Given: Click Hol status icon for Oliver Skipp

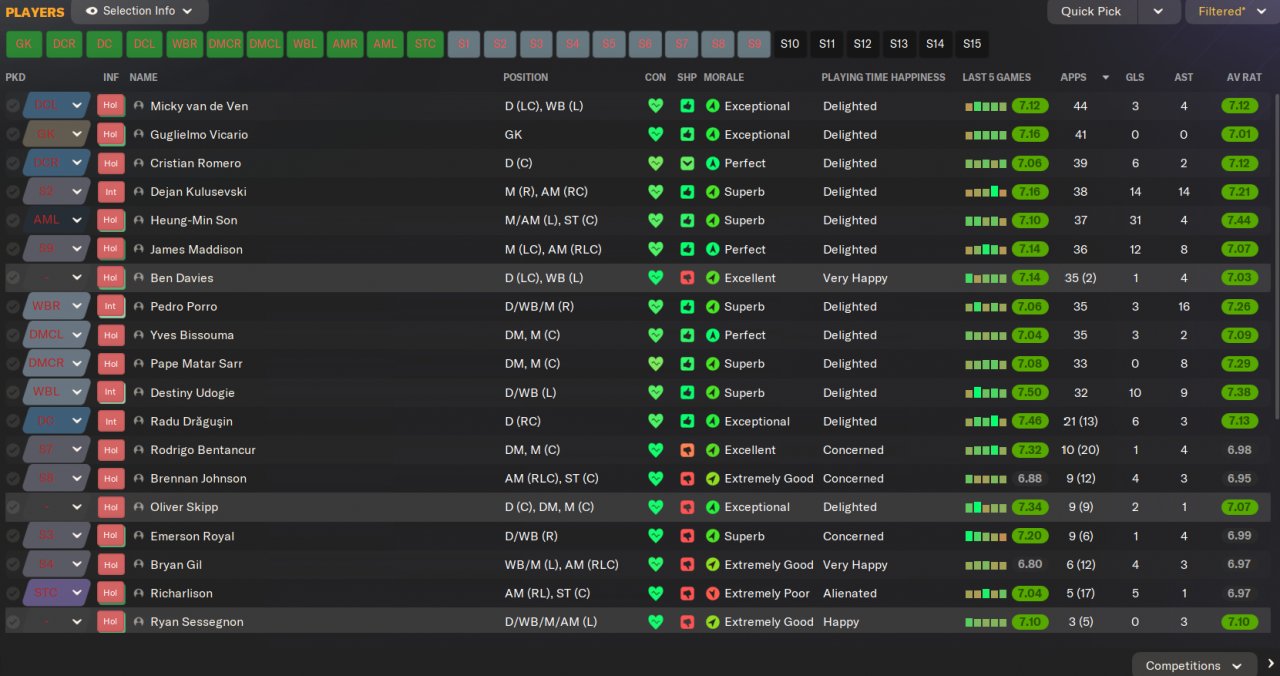Looking at the screenshot, I should 110,507.
